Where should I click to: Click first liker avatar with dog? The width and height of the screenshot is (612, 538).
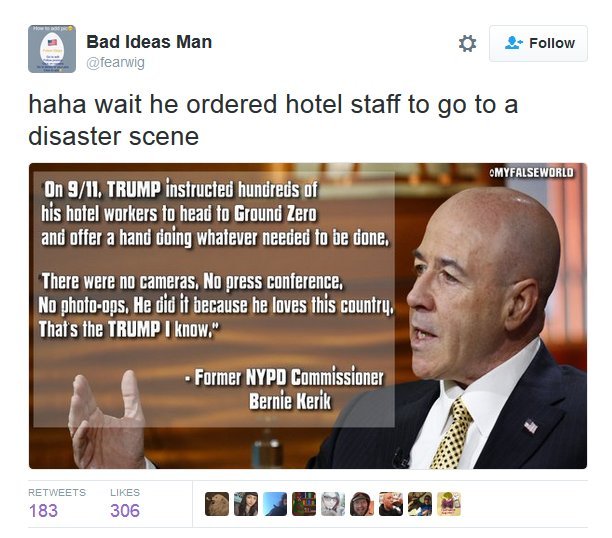(x=217, y=504)
